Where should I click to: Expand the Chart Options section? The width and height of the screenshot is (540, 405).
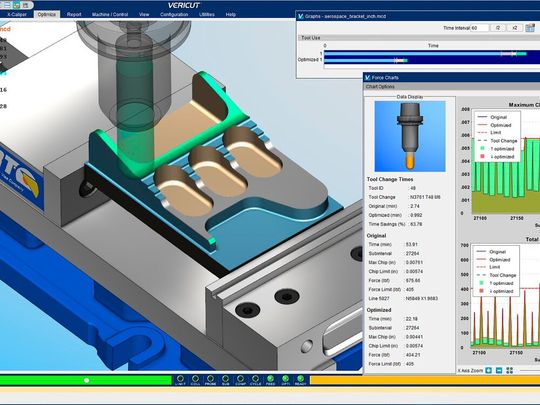click(380, 86)
